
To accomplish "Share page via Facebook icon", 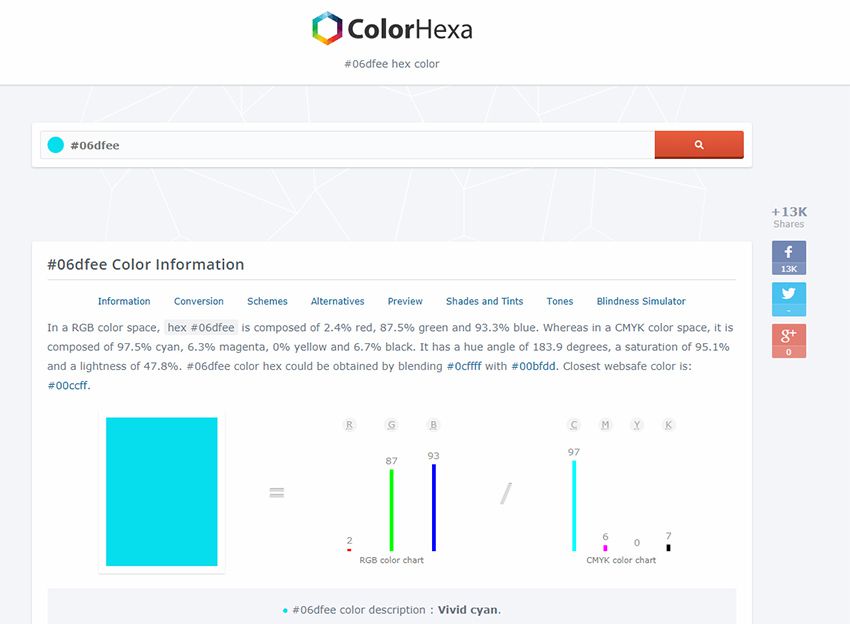I will coord(788,257).
